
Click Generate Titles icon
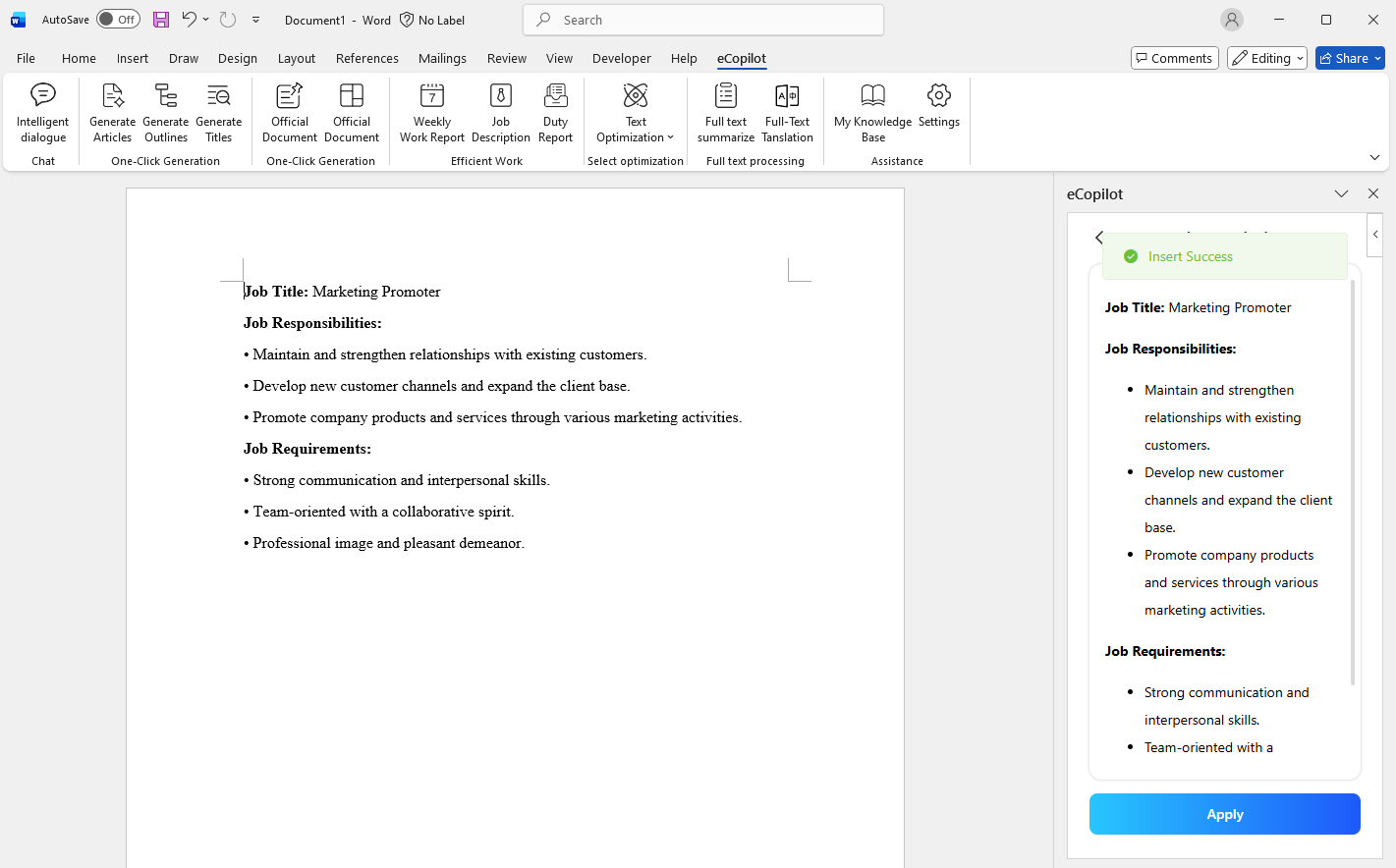[218, 113]
